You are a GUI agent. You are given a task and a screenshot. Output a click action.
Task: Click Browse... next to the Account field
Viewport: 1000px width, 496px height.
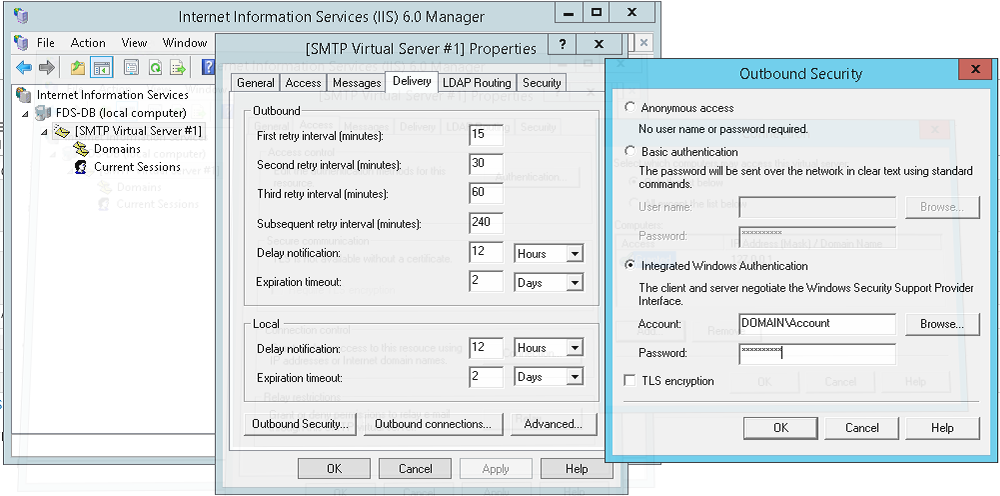(x=941, y=324)
